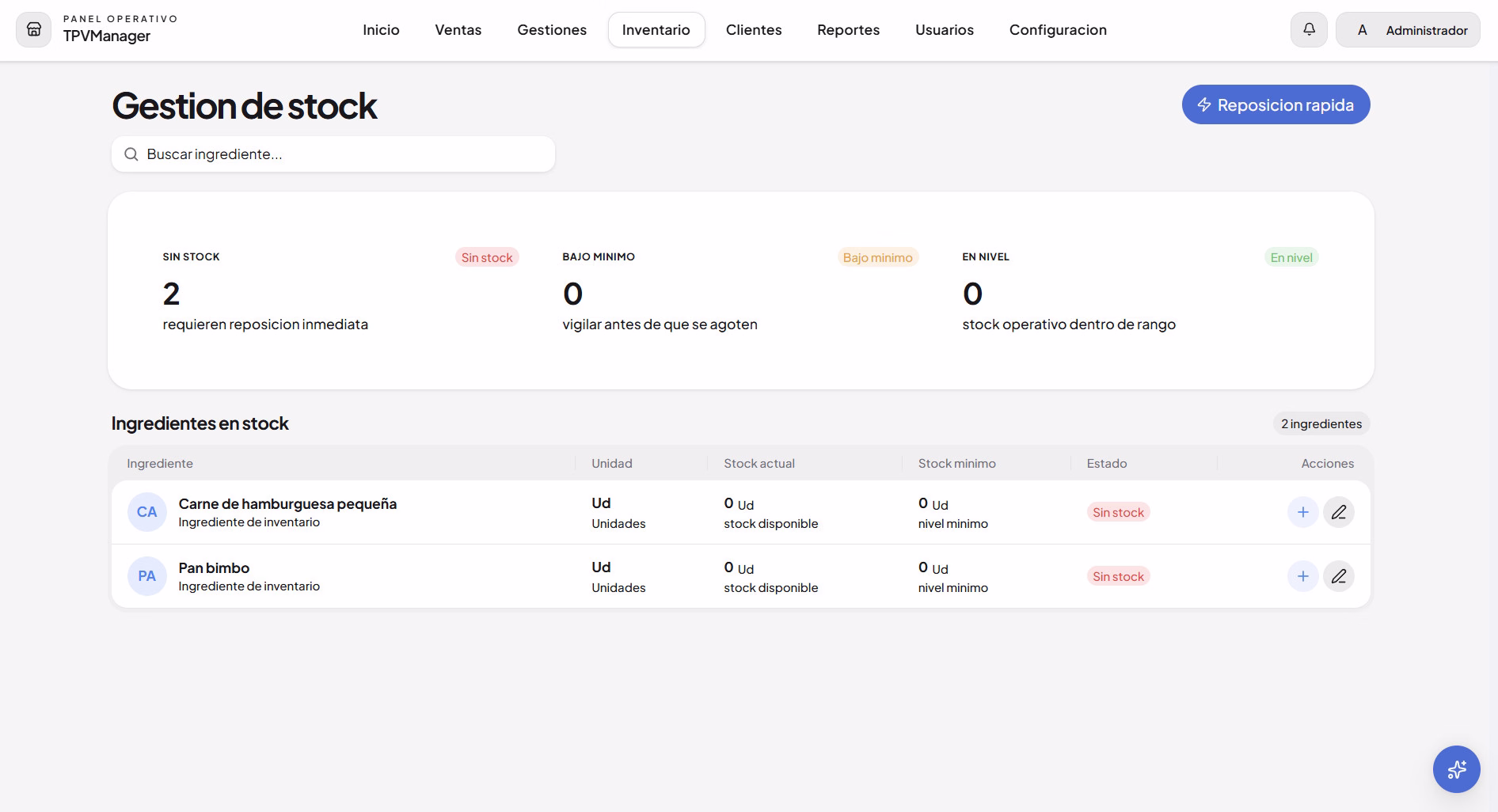
Task: Open the Ventas section
Action: (x=458, y=30)
